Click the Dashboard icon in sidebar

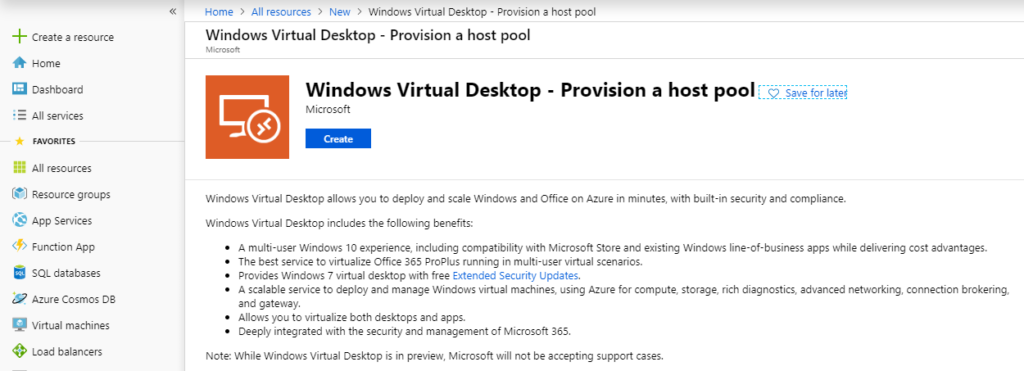20,89
